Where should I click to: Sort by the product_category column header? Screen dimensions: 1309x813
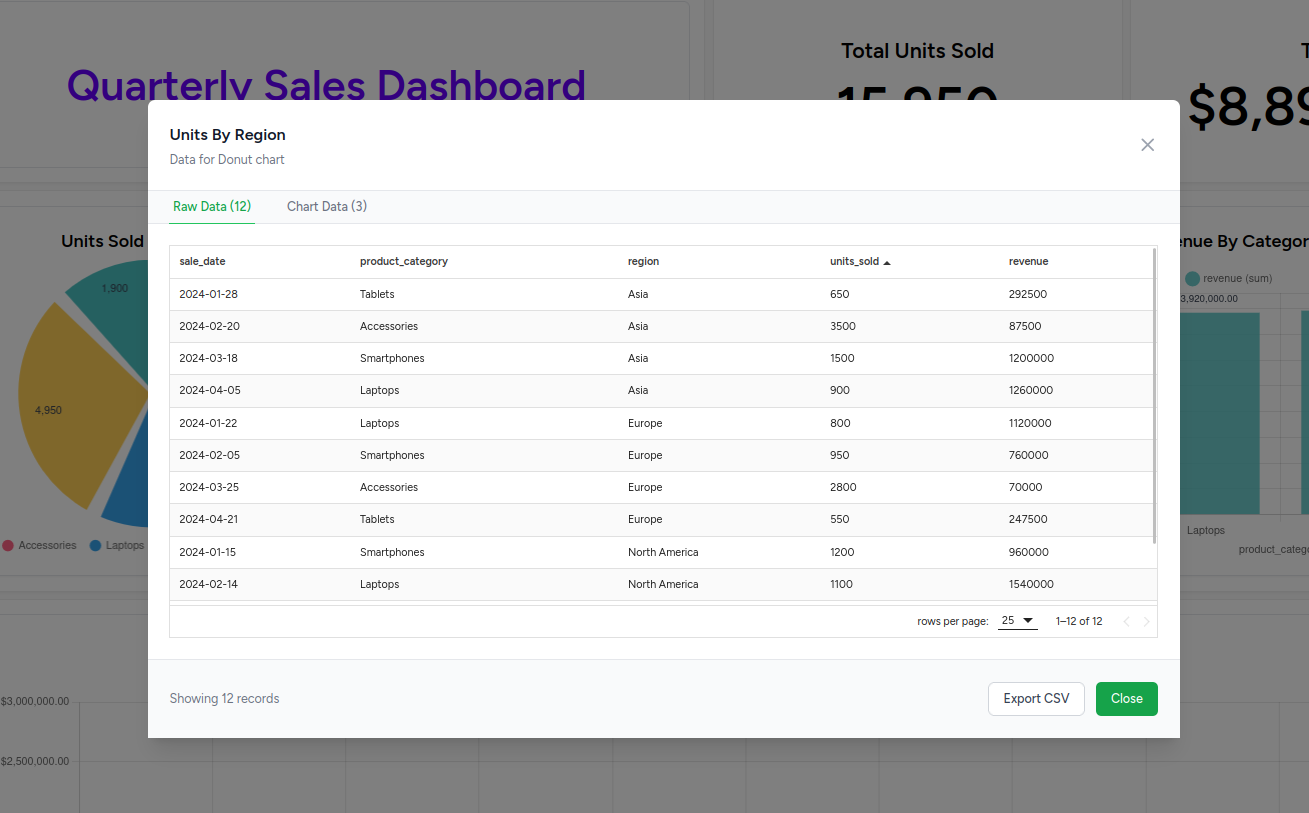tap(403, 262)
